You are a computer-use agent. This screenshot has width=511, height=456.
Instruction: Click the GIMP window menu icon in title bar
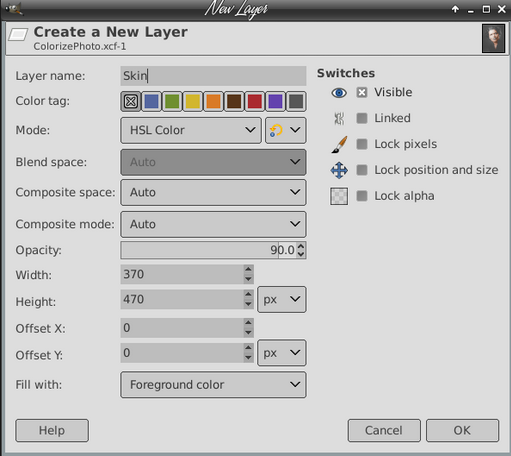point(14,8)
